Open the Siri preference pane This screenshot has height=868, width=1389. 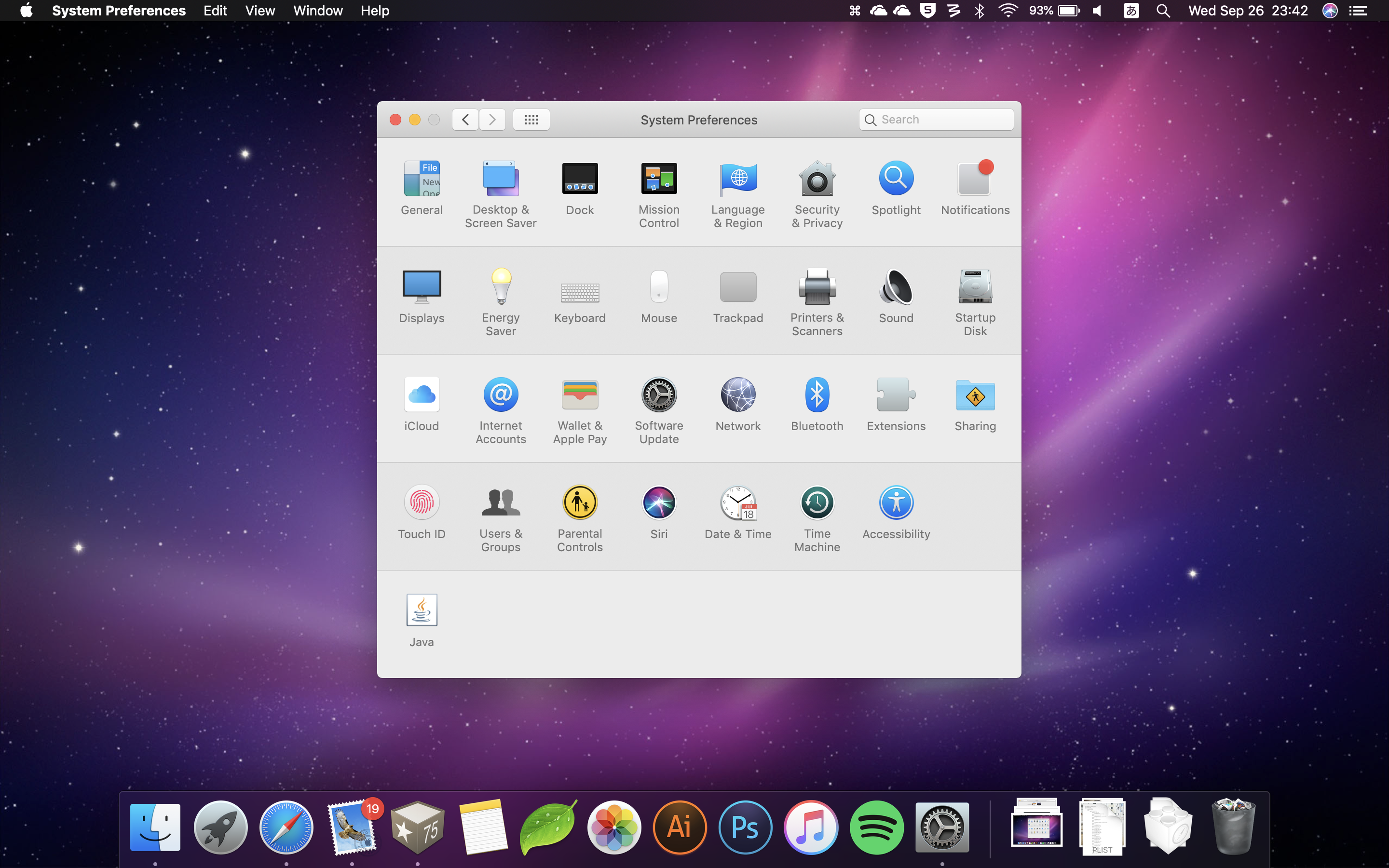(659, 512)
